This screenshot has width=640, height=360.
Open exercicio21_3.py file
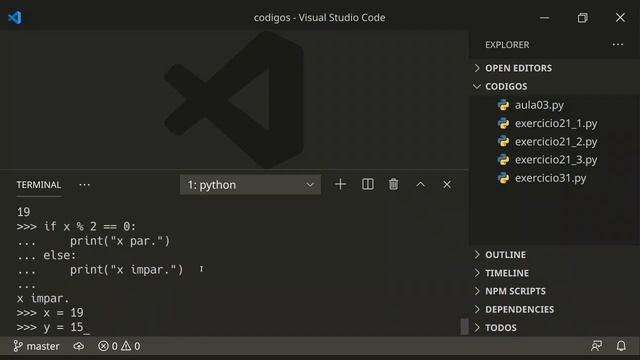tap(556, 160)
